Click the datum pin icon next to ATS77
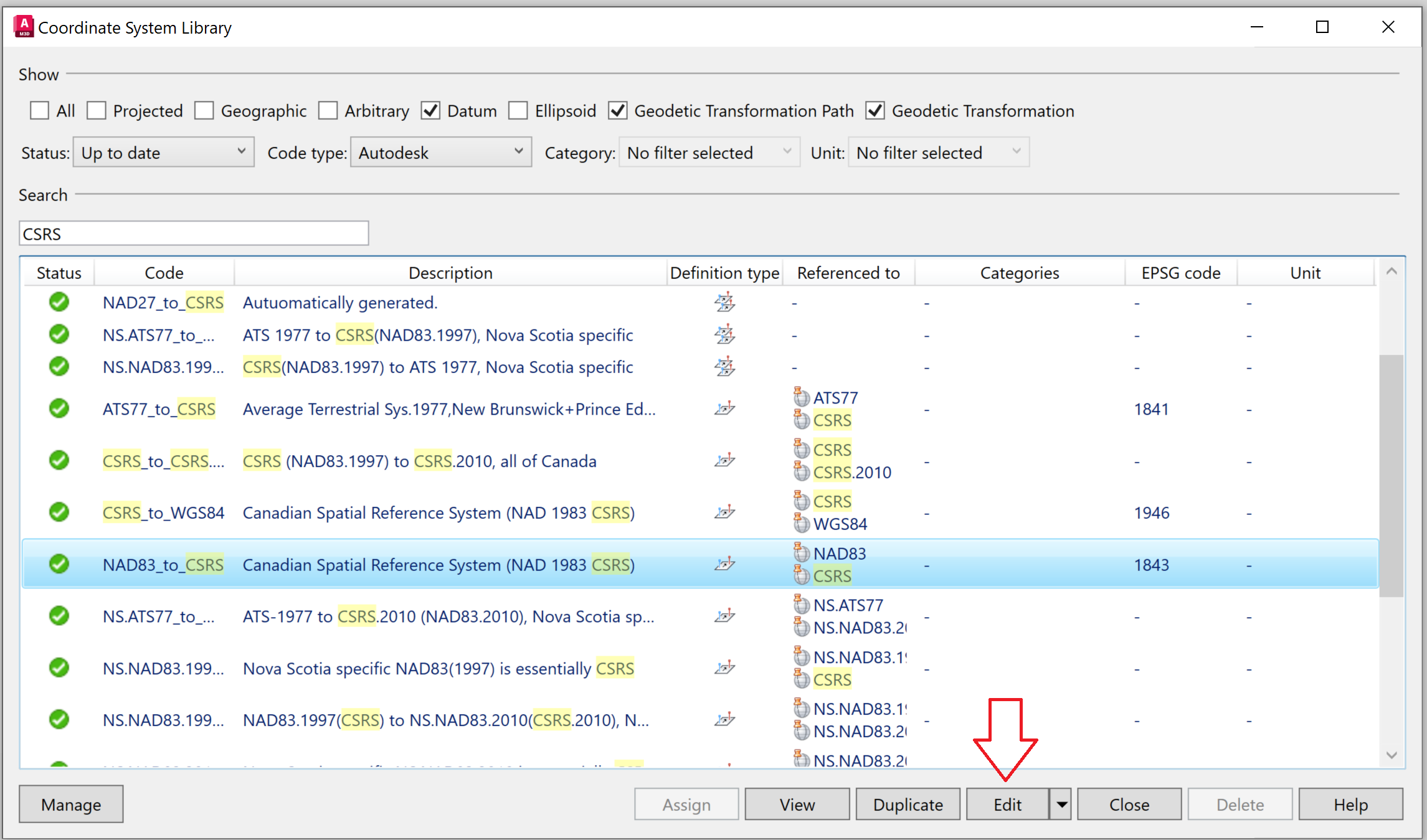Screen dimensions: 1427x840 pyautogui.click(x=801, y=397)
